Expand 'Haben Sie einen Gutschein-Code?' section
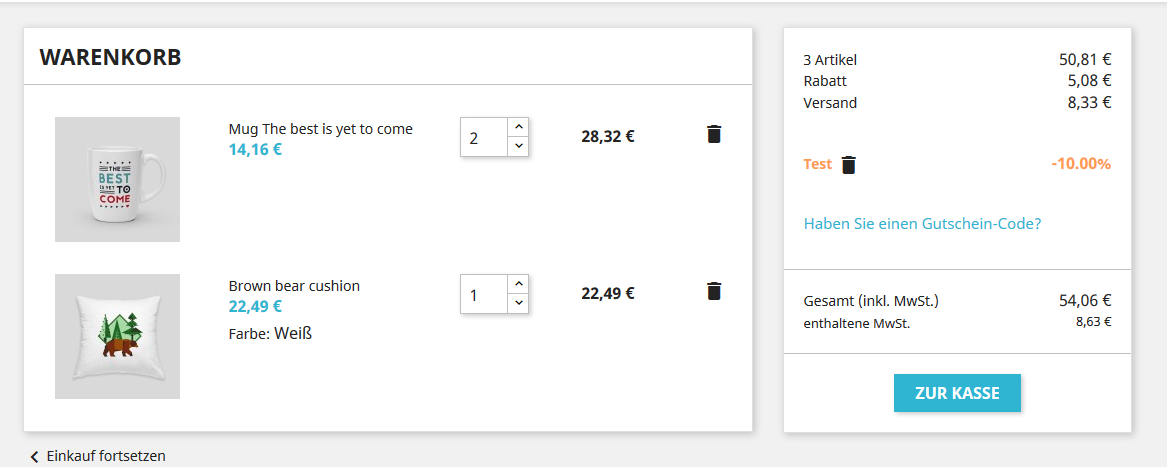 [922, 224]
